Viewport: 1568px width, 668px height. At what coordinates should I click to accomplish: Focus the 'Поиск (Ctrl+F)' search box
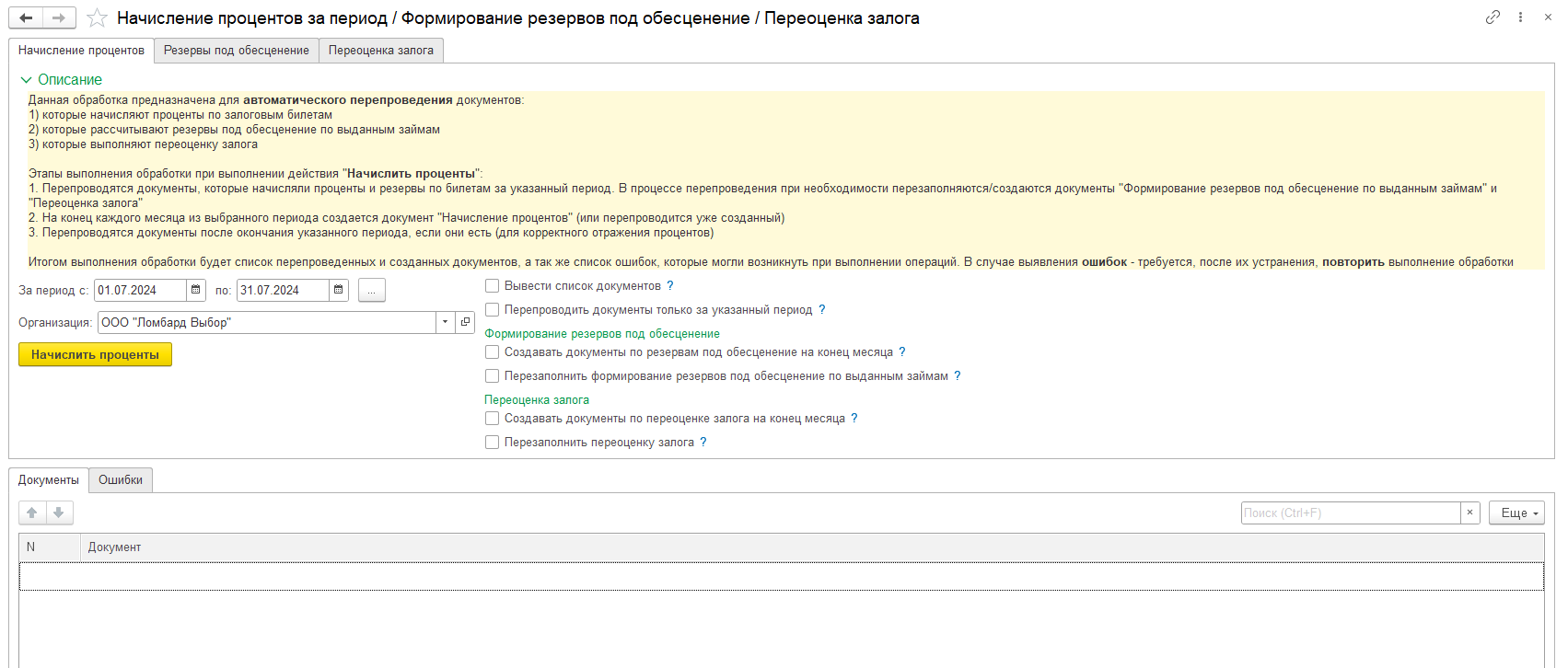click(1351, 513)
